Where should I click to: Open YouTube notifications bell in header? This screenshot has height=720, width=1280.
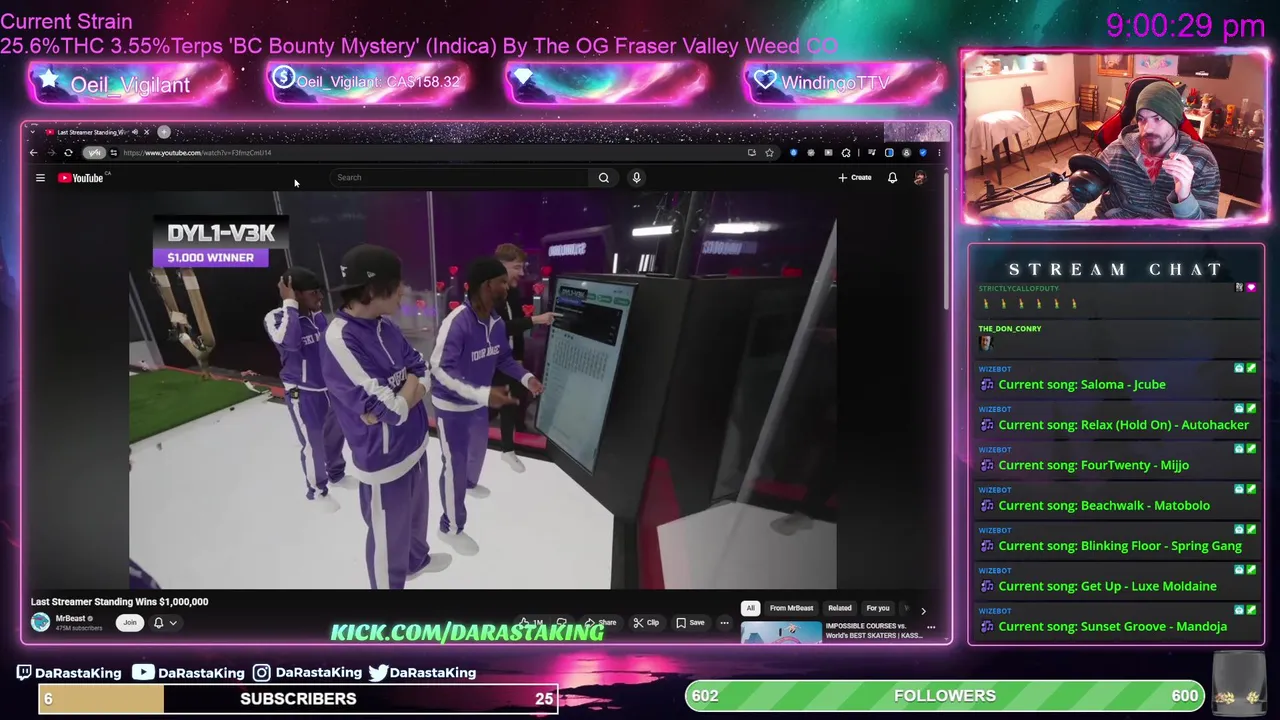[892, 178]
